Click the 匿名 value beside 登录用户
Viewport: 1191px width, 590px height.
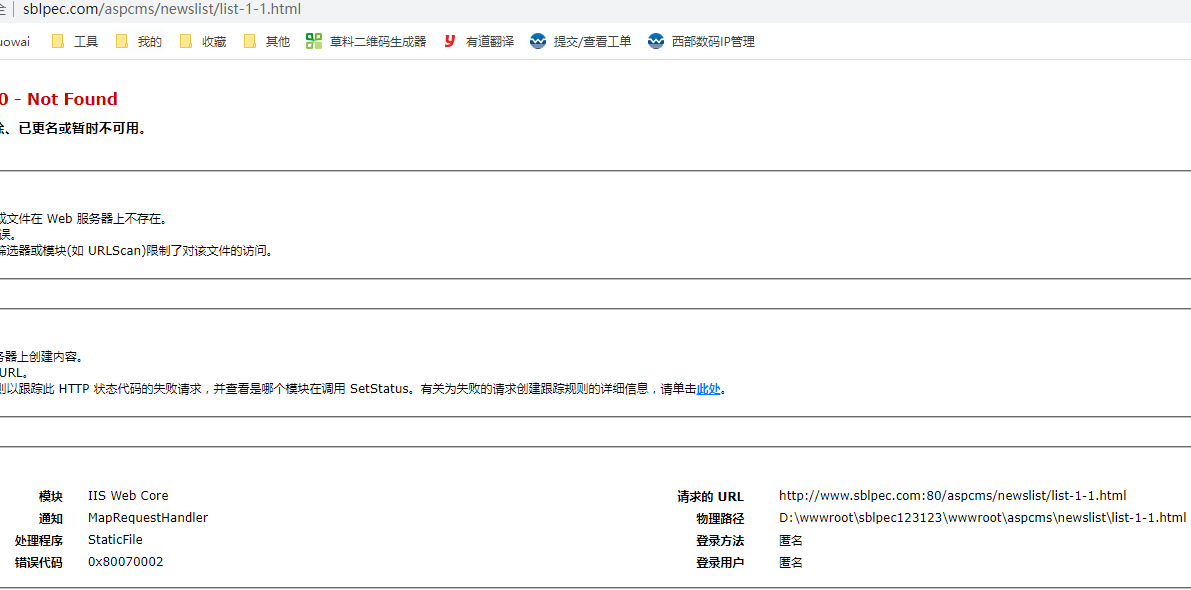(x=791, y=562)
